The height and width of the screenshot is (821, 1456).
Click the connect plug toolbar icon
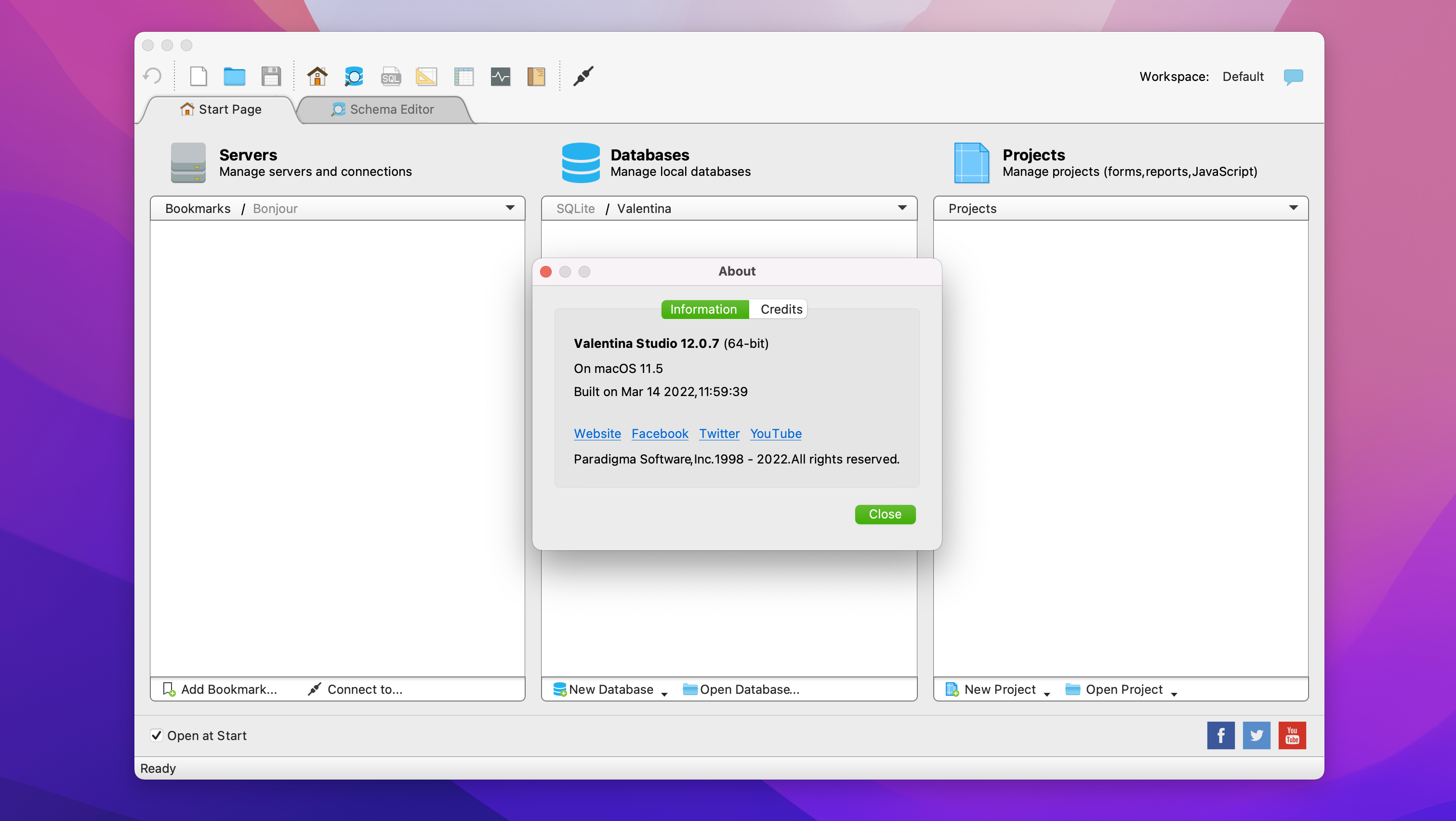click(x=583, y=76)
